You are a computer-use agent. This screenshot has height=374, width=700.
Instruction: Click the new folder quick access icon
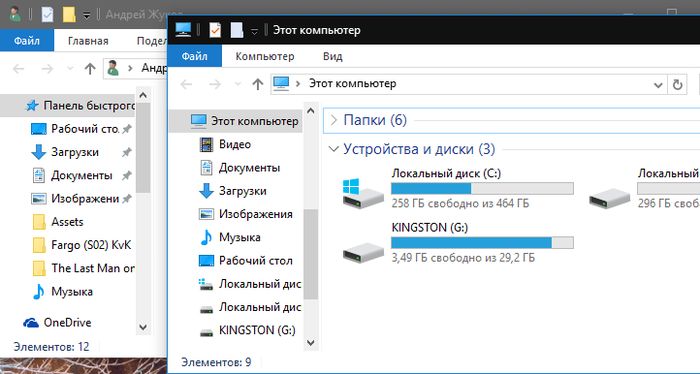237,30
